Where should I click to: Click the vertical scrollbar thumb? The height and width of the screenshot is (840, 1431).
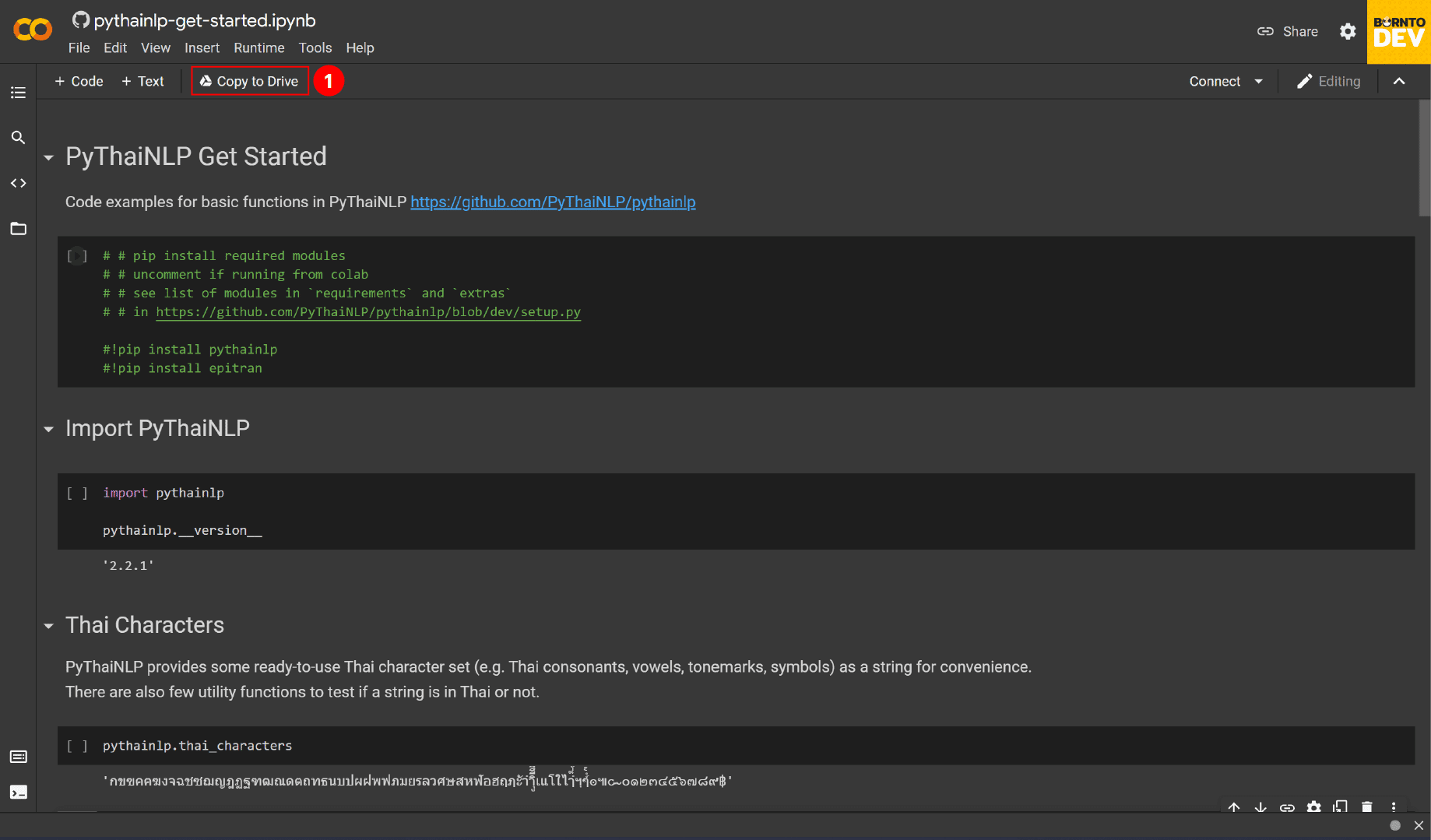coord(1424,158)
